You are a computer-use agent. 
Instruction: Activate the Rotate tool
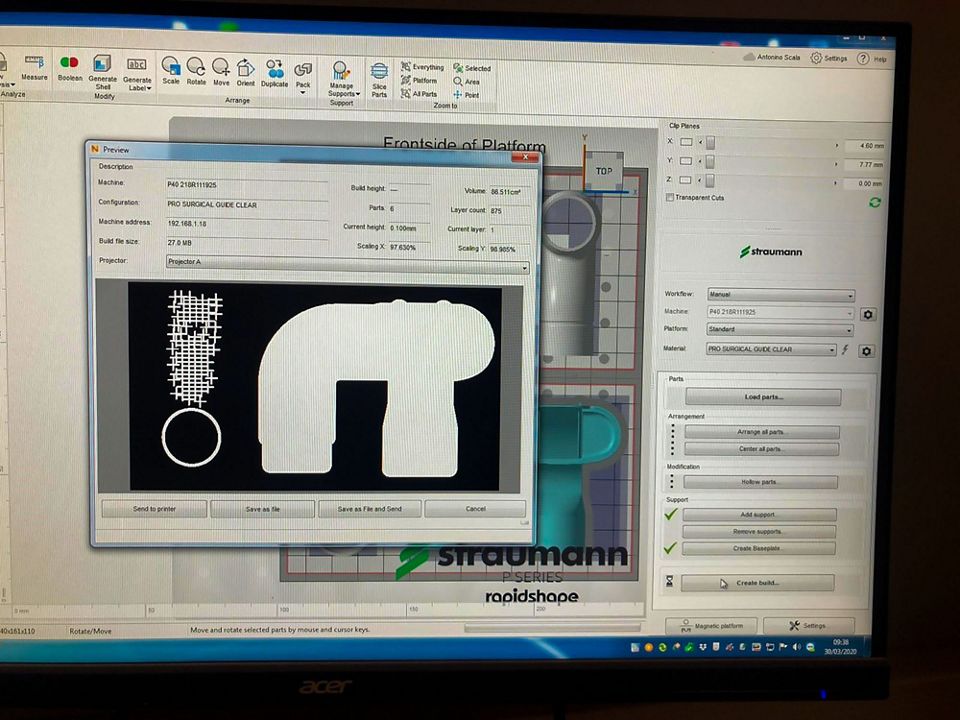(x=197, y=72)
